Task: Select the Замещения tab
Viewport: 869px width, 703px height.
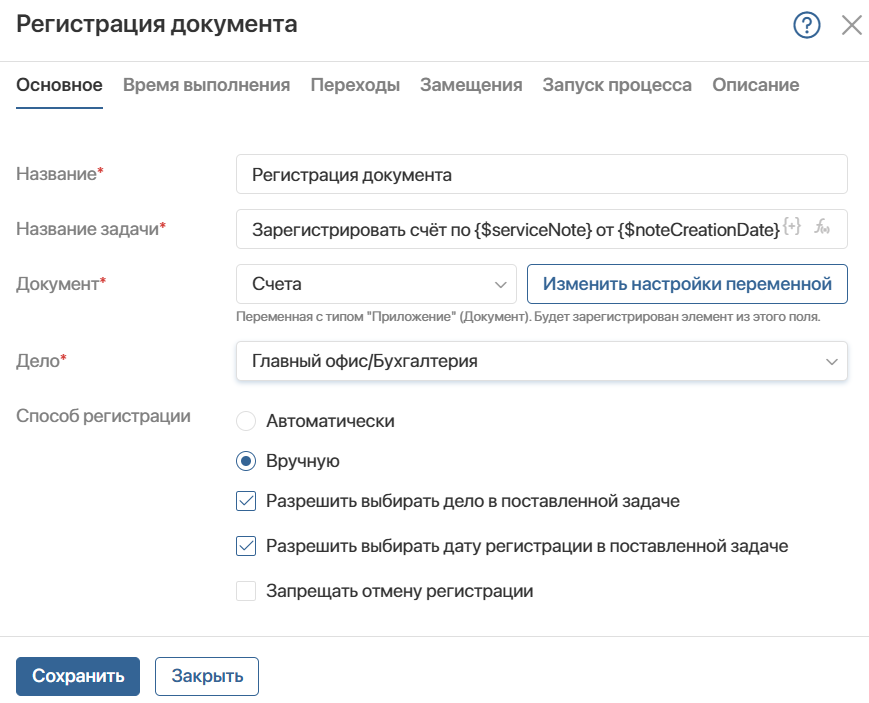Action: coord(471,85)
